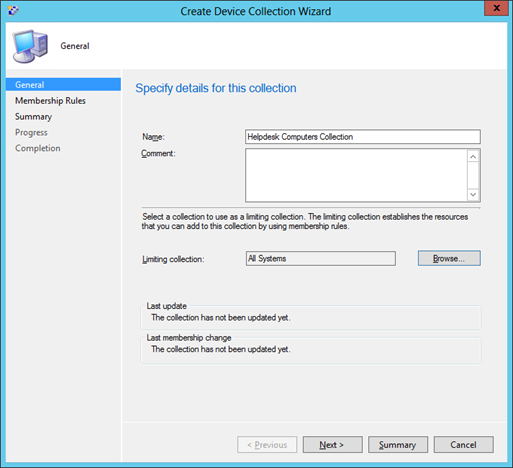The height and width of the screenshot is (468, 513).
Task: Click the Last update group box text
Action: 221,318
